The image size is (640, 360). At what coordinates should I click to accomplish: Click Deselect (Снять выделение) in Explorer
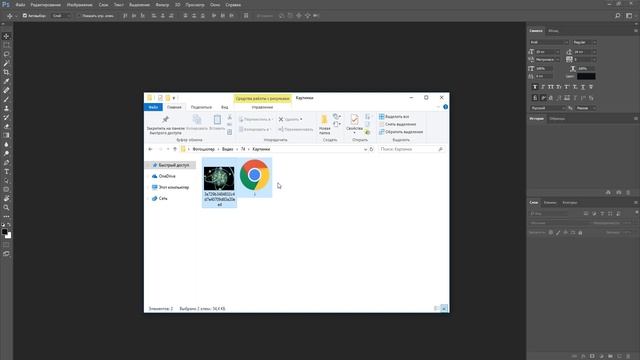(398, 124)
